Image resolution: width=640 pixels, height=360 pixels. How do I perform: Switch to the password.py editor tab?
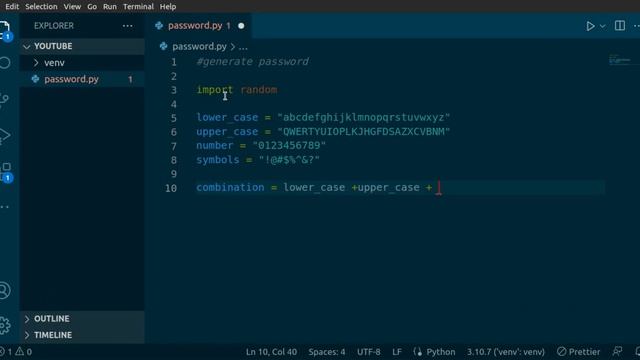(199, 26)
